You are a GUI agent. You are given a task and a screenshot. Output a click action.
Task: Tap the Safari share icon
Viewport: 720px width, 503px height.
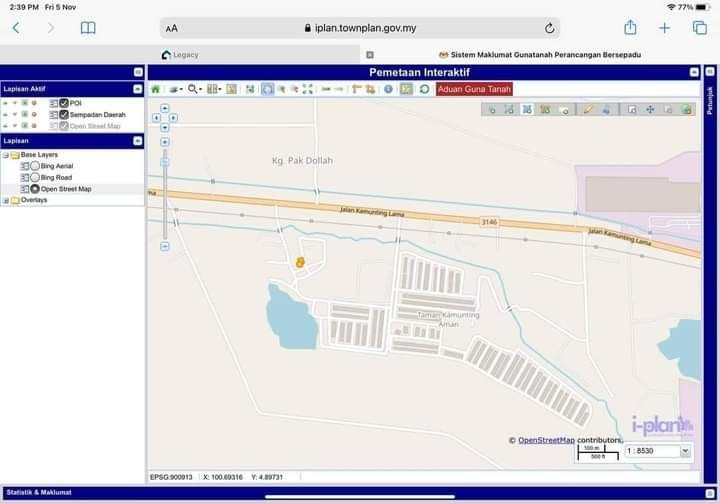(630, 28)
